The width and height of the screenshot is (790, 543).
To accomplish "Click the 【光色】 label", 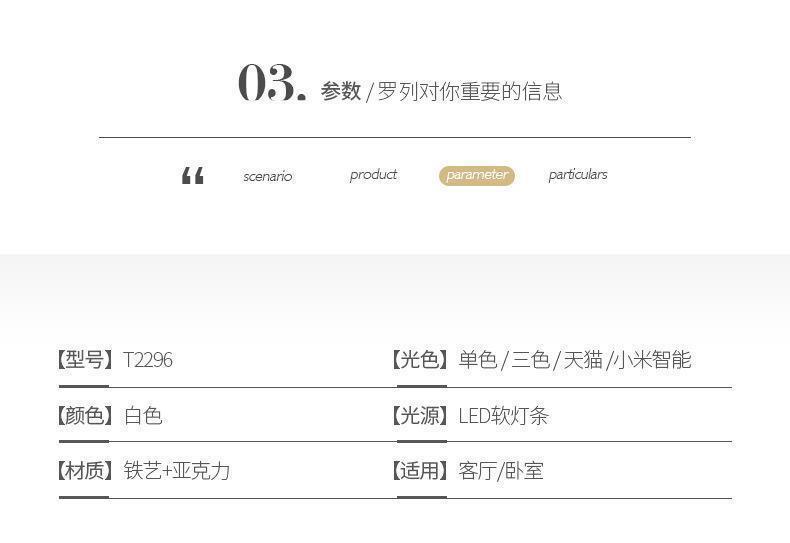I will click(x=420, y=360).
